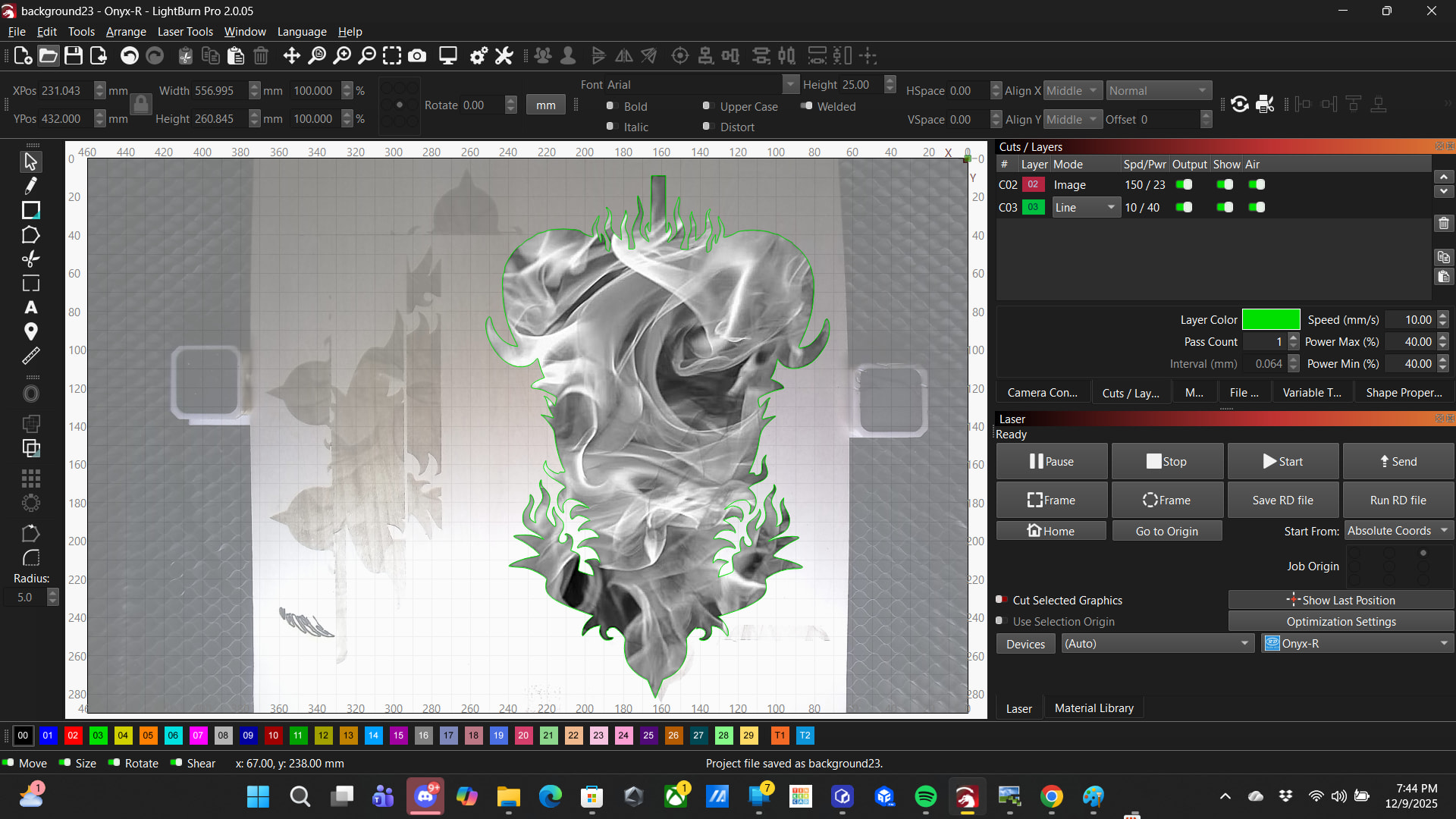This screenshot has width=1456, height=819.
Task: Open the Laser Tools menu
Action: (185, 31)
